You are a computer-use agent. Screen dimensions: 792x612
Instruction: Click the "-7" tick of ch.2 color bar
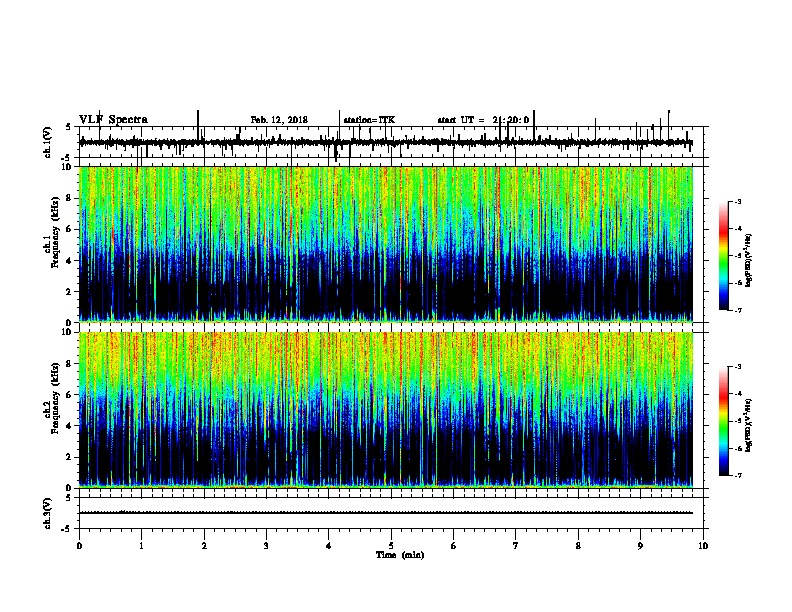pyautogui.click(x=738, y=476)
